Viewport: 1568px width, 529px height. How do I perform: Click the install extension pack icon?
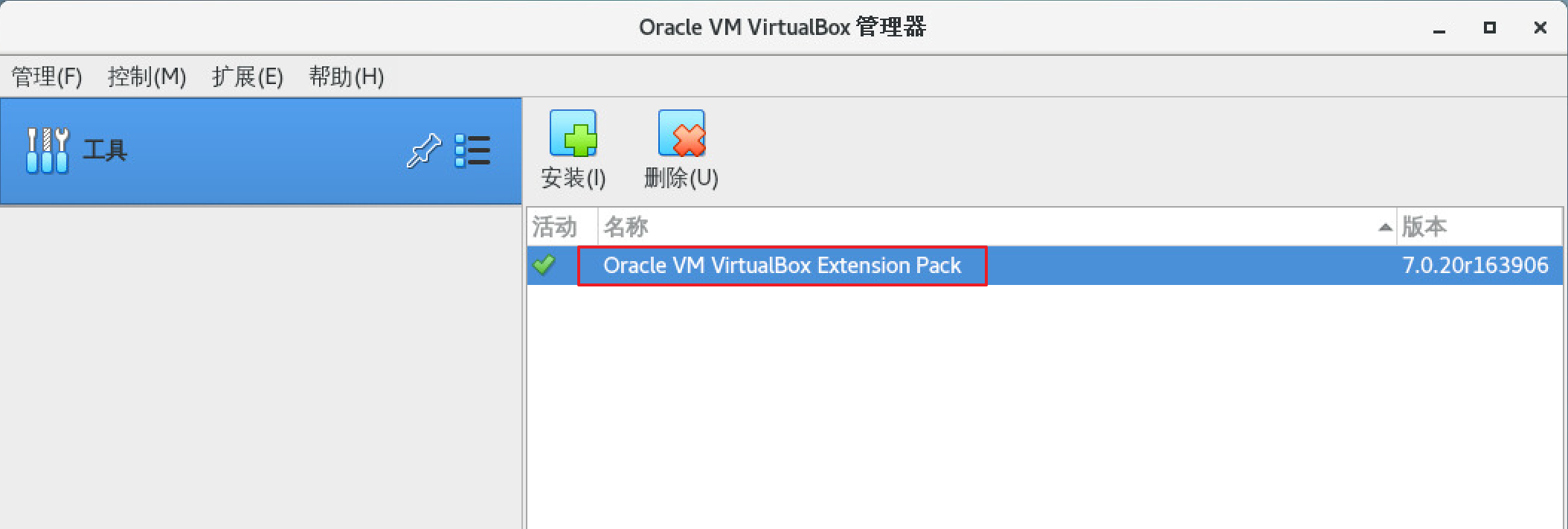point(573,134)
